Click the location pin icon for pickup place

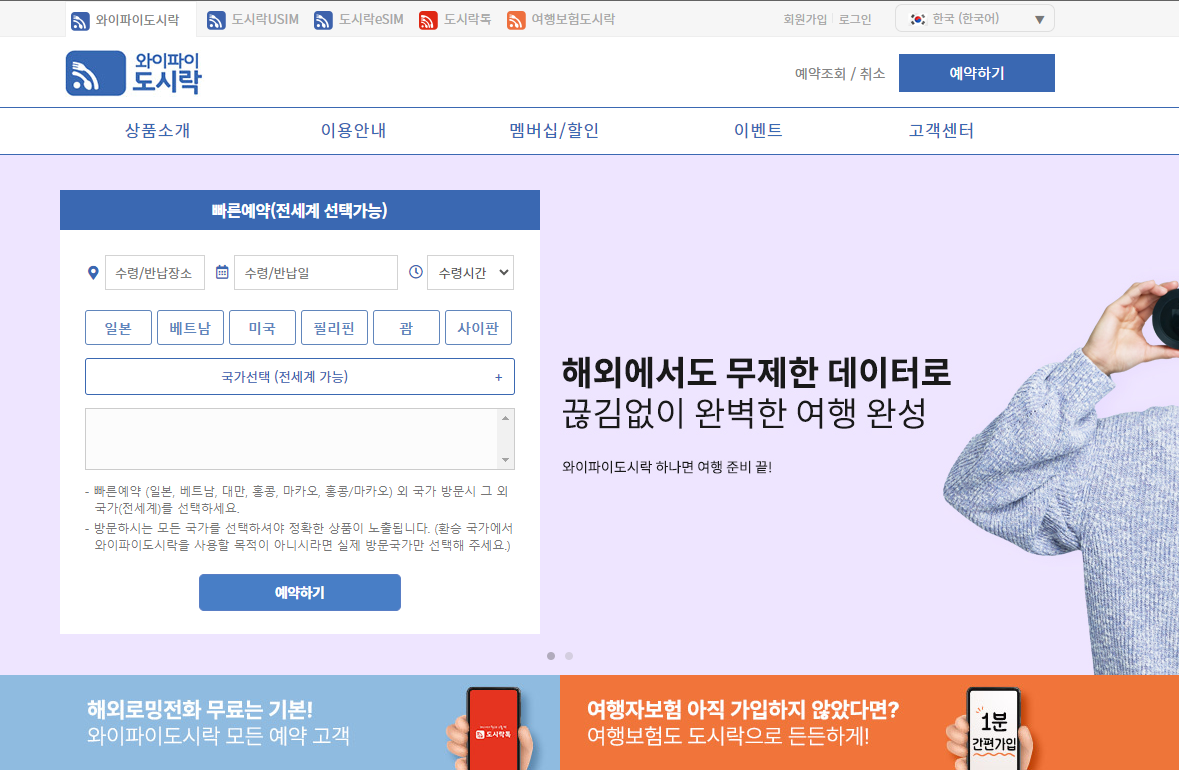93,271
